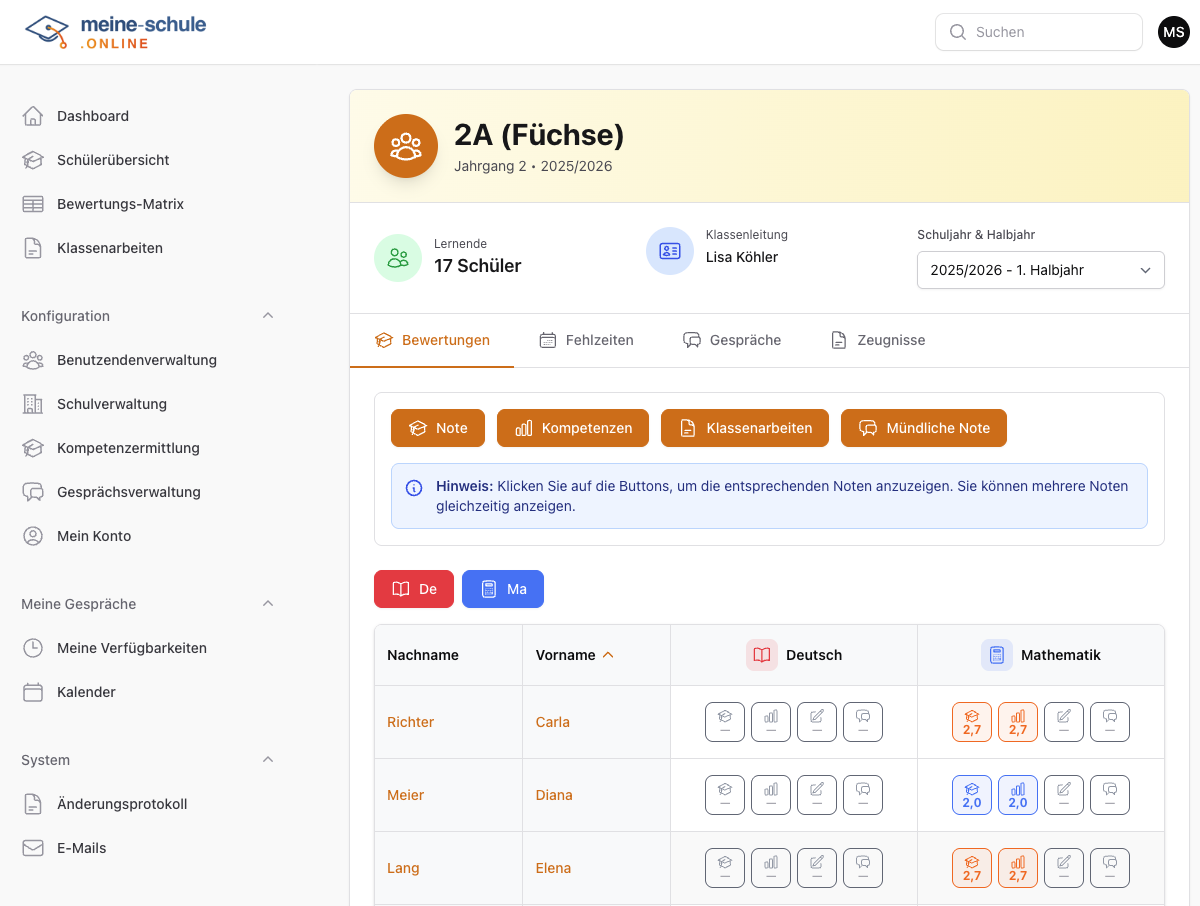Open Bewertungs-Matrix in the sidebar
Viewport: 1200px width, 906px height.
click(120, 204)
